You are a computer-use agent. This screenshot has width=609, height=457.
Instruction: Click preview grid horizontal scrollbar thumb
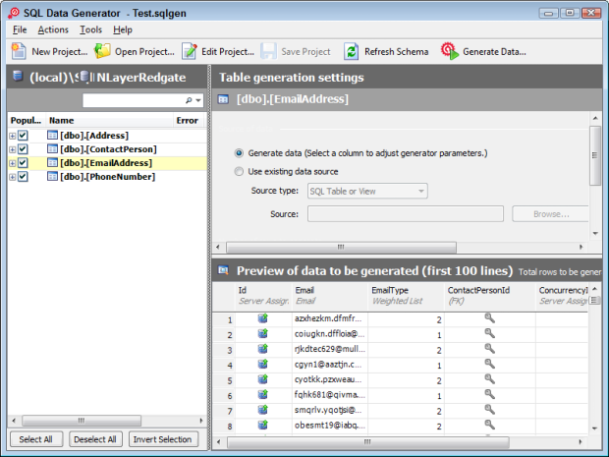click(x=368, y=442)
